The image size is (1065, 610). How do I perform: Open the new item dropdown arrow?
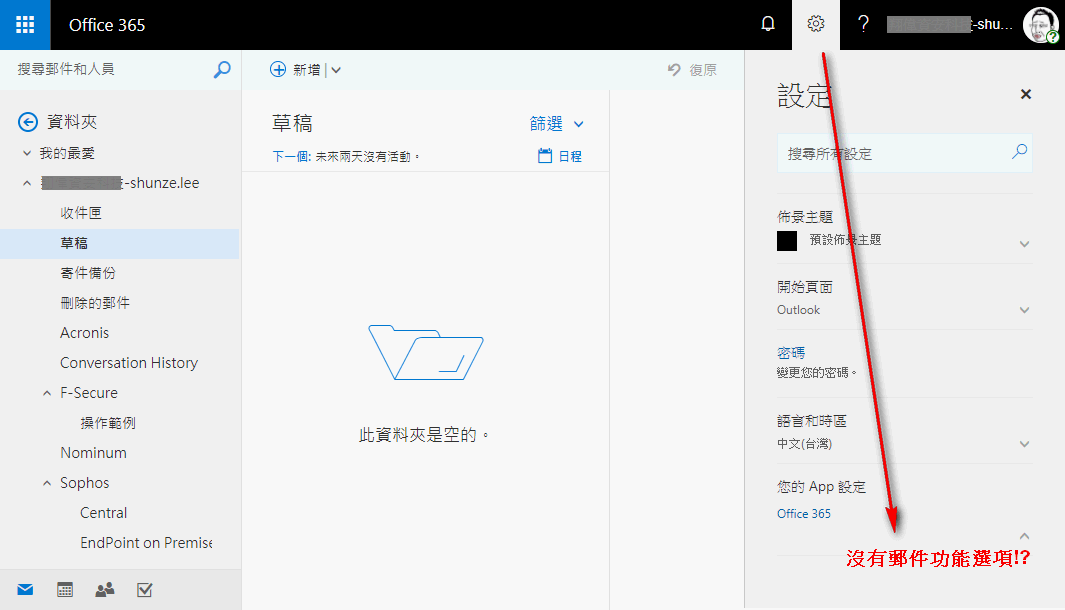[336, 70]
